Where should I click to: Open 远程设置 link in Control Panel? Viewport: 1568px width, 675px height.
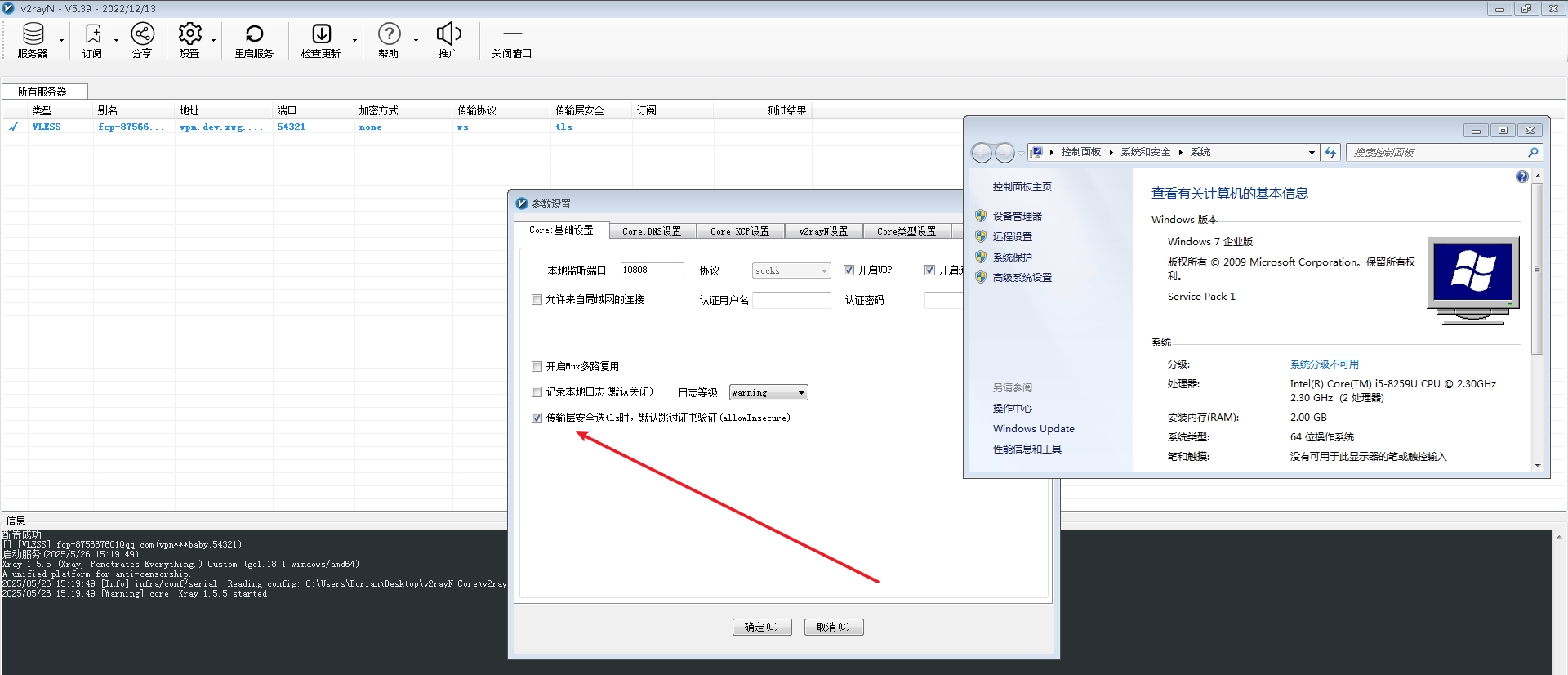pos(1013,236)
